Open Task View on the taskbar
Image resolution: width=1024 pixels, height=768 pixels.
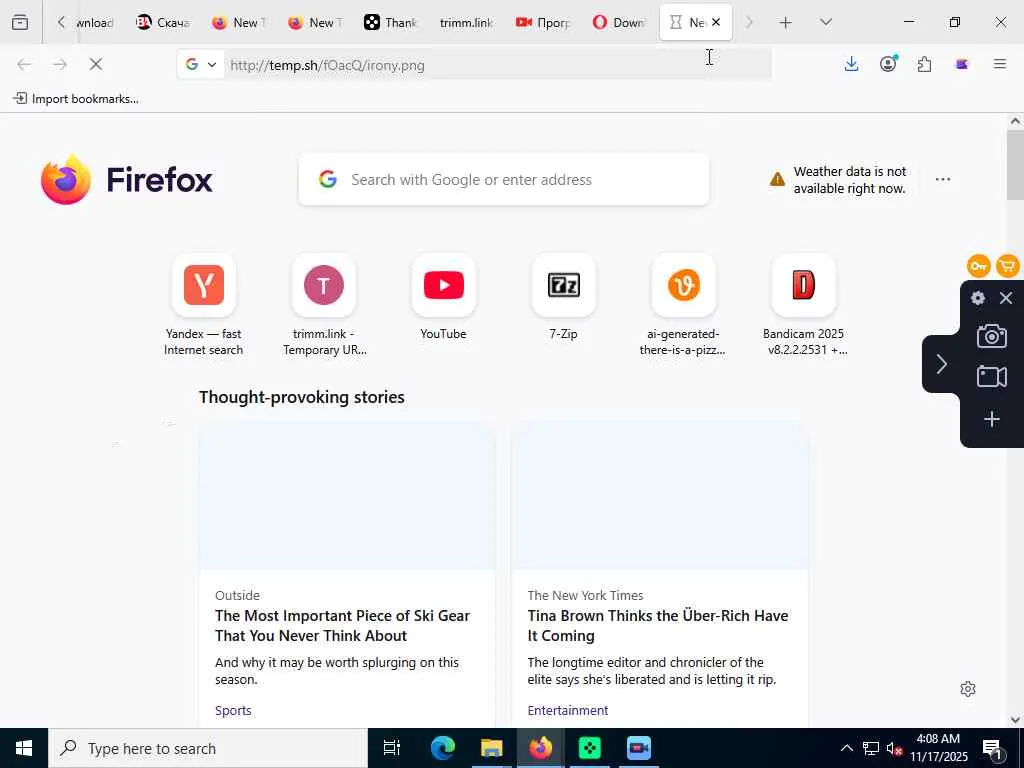[391, 748]
